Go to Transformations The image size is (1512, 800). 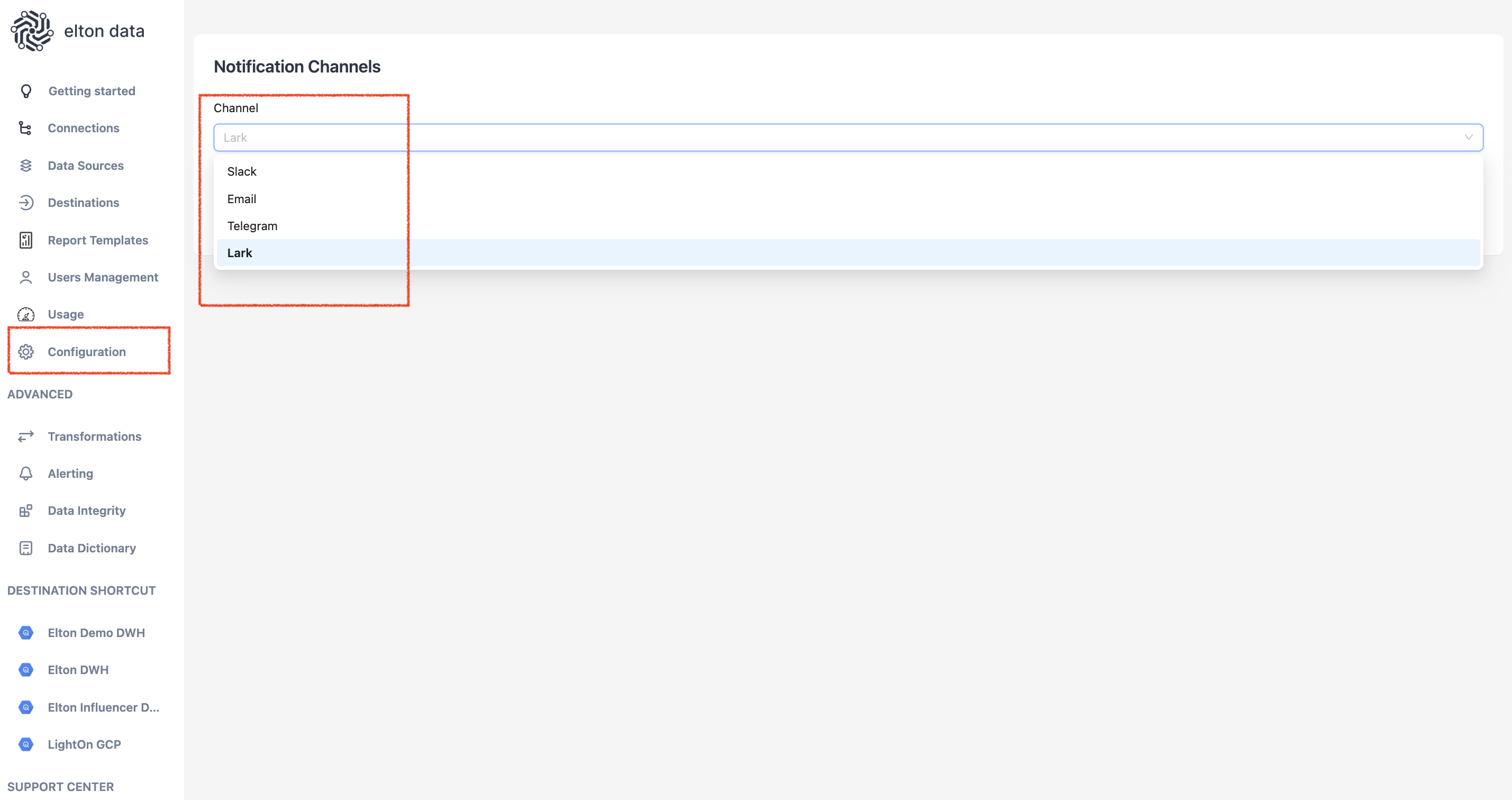95,436
